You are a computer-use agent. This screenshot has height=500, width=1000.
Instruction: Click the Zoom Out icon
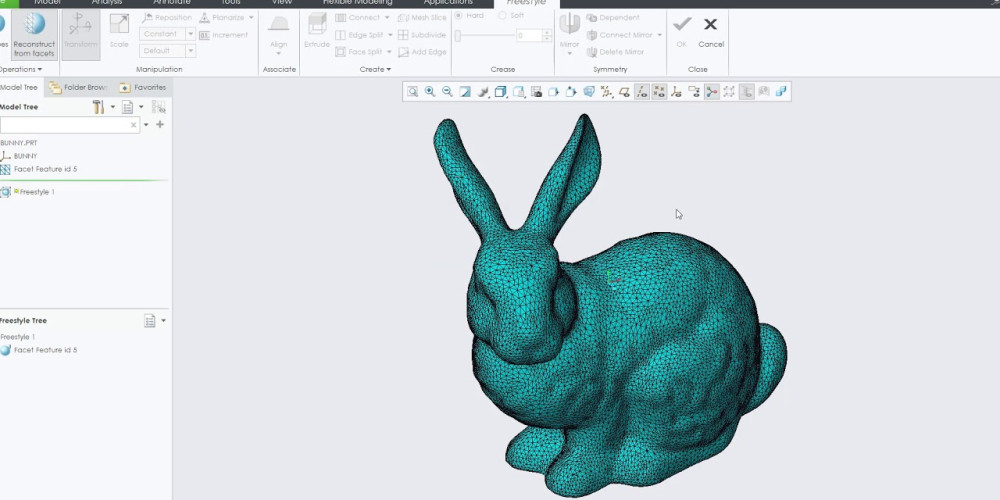click(447, 92)
